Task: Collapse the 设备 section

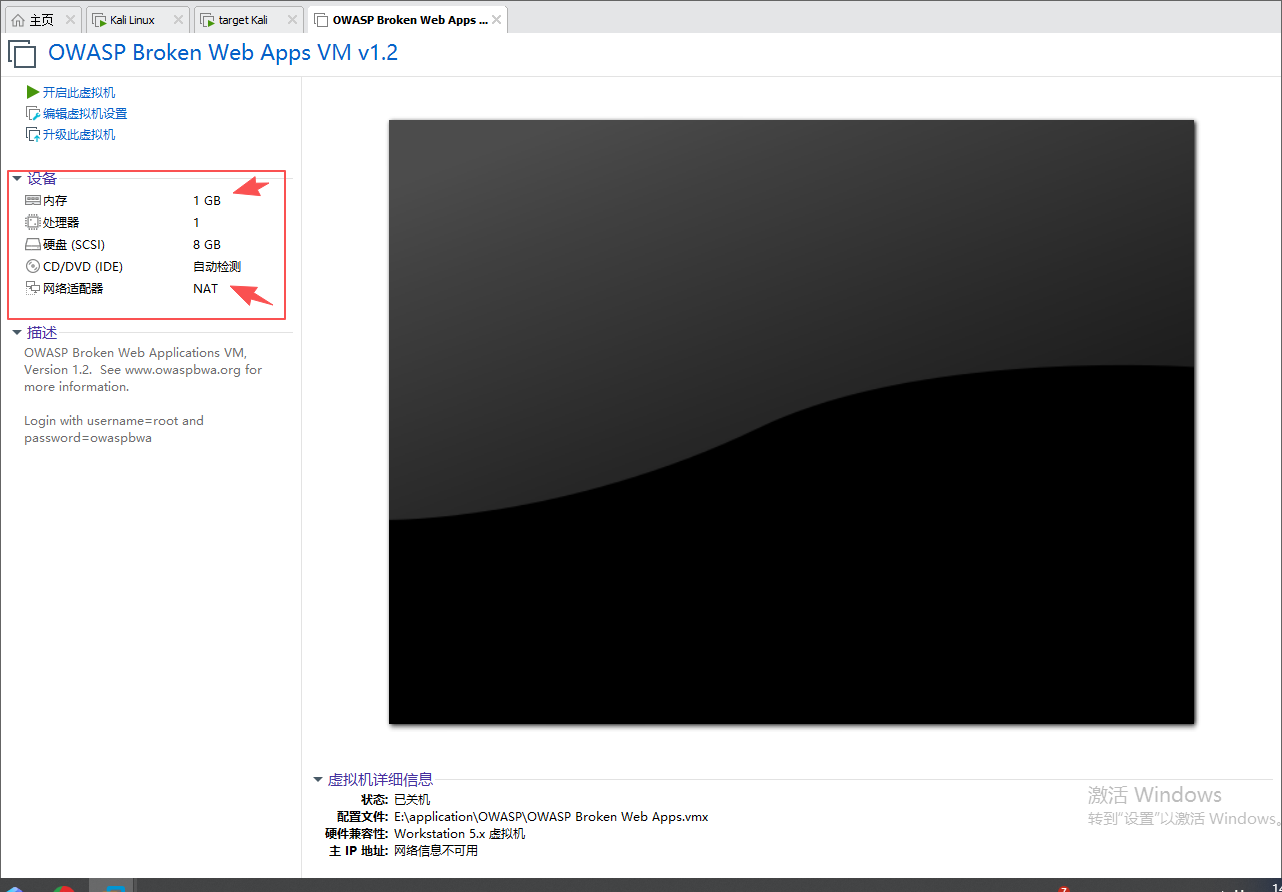Action: point(17,179)
